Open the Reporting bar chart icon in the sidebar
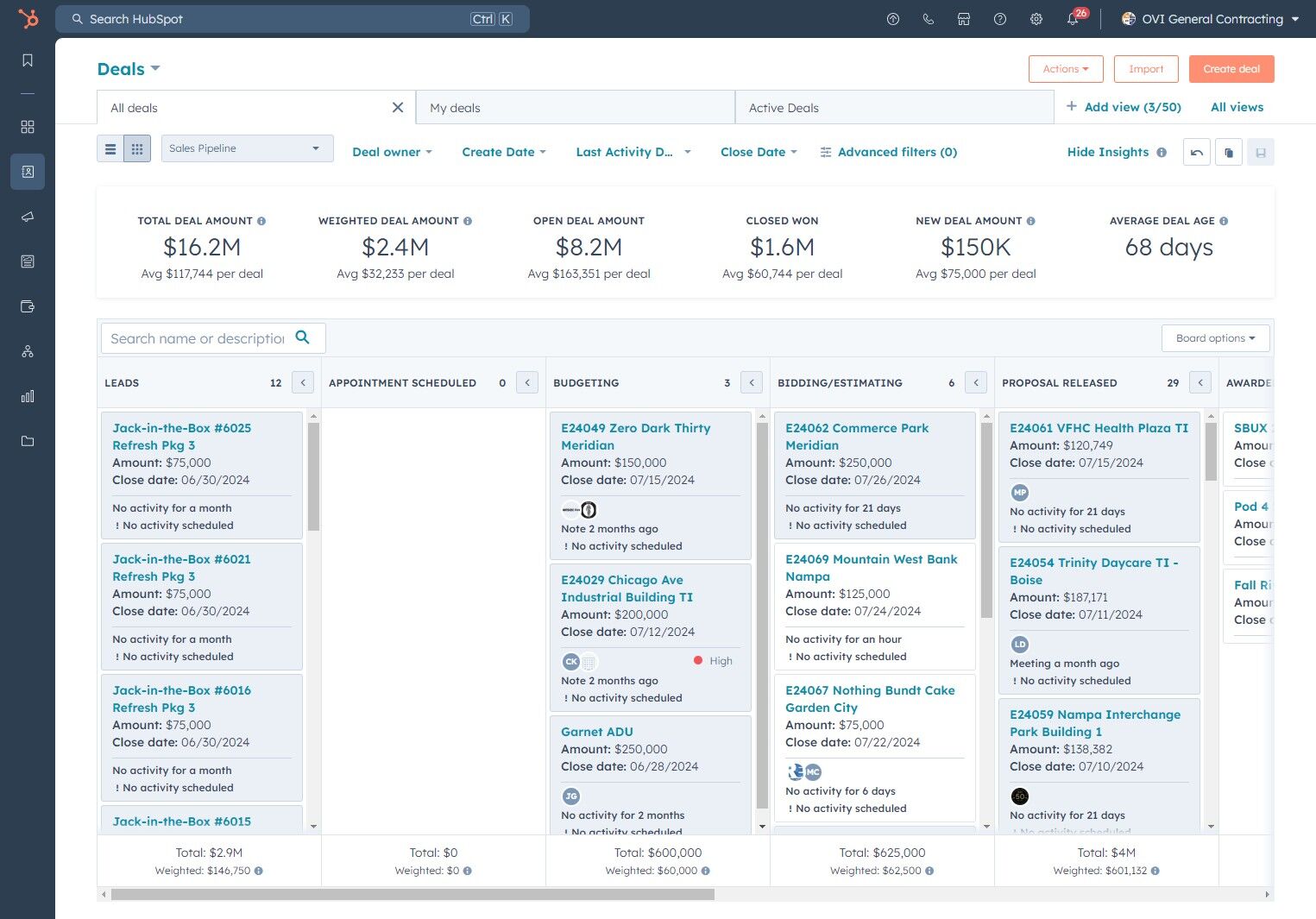The width and height of the screenshot is (1316, 919). tap(28, 396)
